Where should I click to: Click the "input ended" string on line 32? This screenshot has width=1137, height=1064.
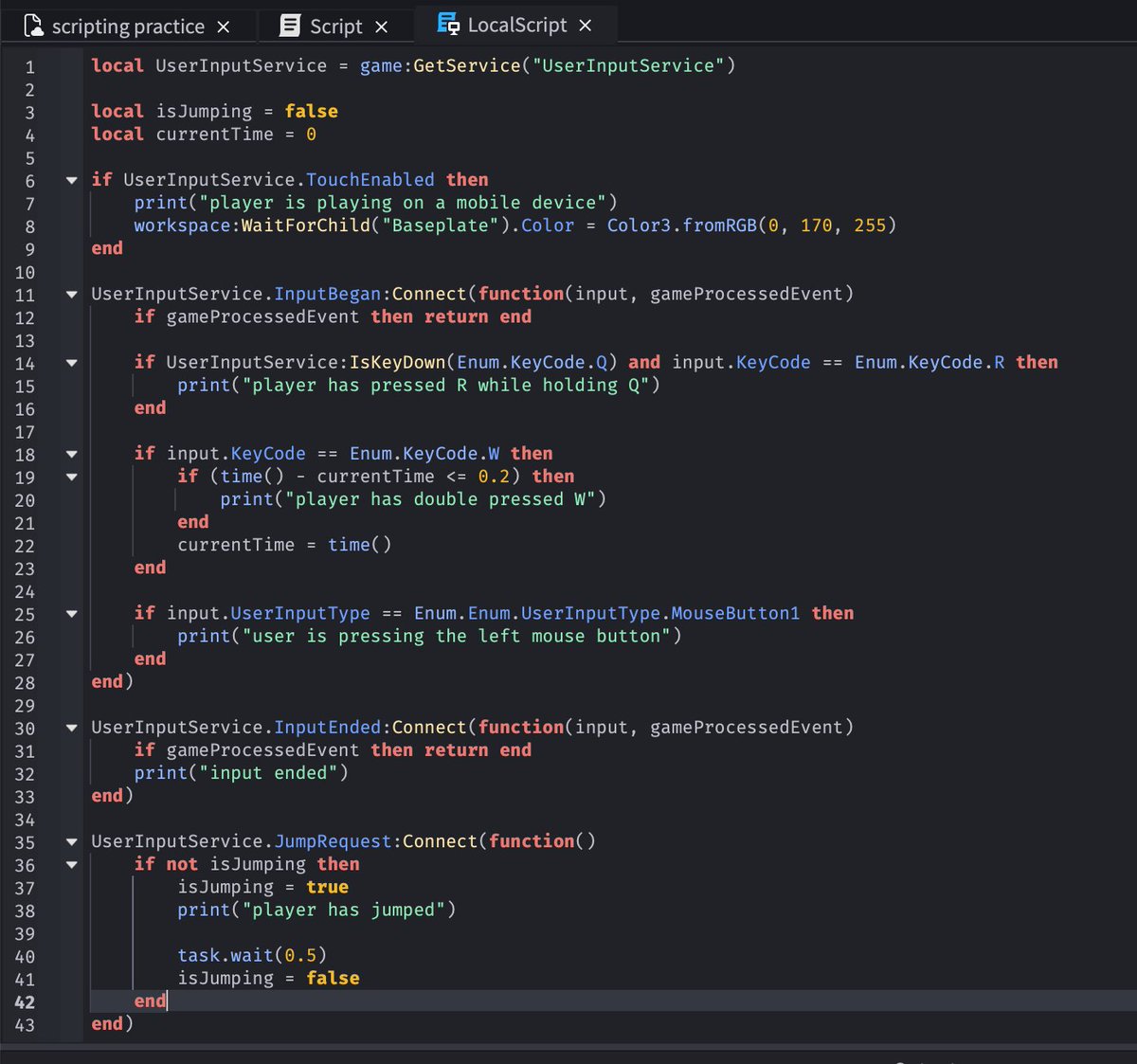click(x=268, y=772)
